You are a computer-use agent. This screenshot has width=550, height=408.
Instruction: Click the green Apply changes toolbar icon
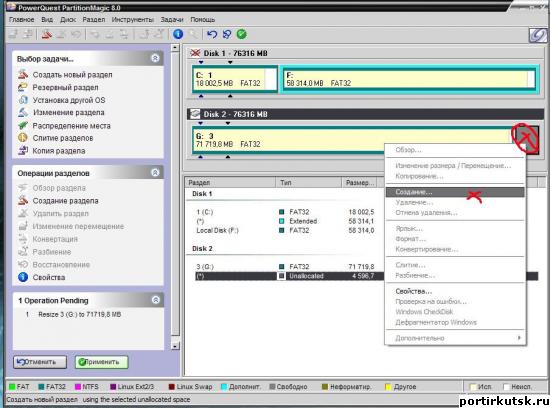point(242,34)
